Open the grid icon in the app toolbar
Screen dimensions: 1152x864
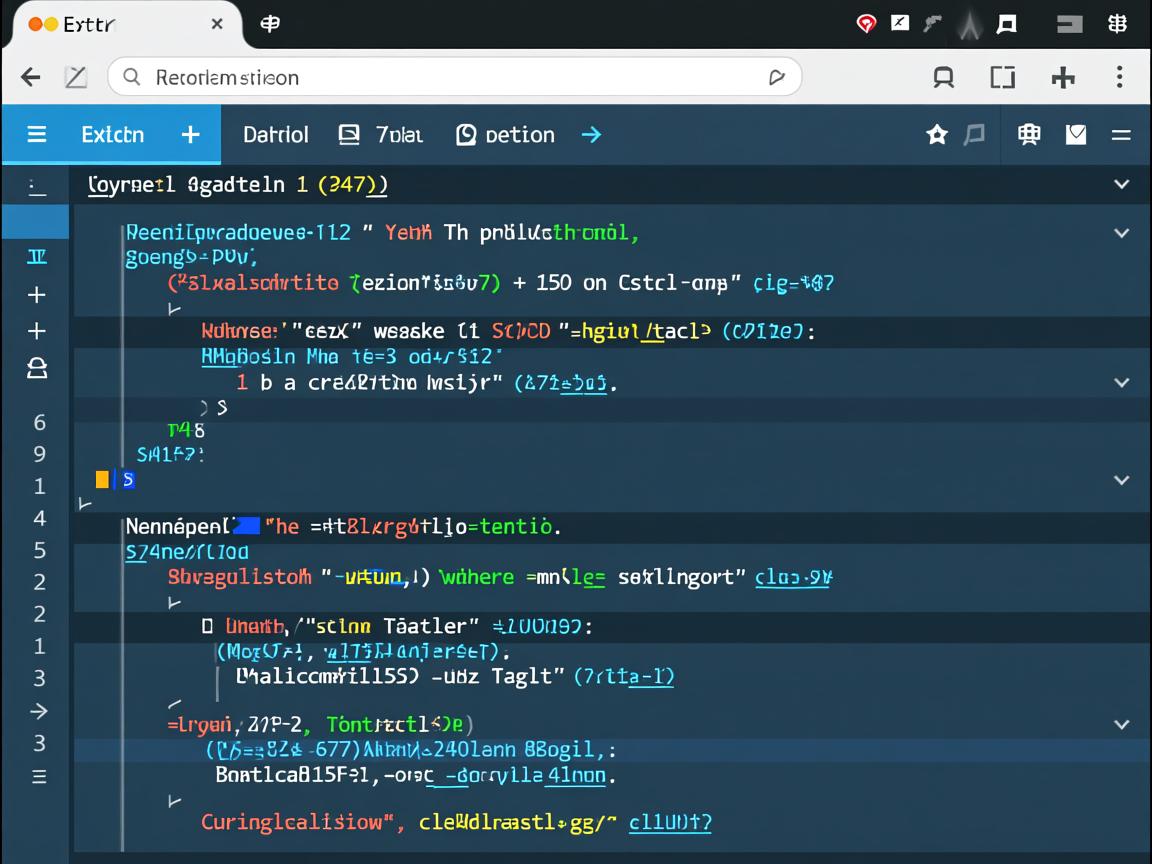(x=1028, y=135)
